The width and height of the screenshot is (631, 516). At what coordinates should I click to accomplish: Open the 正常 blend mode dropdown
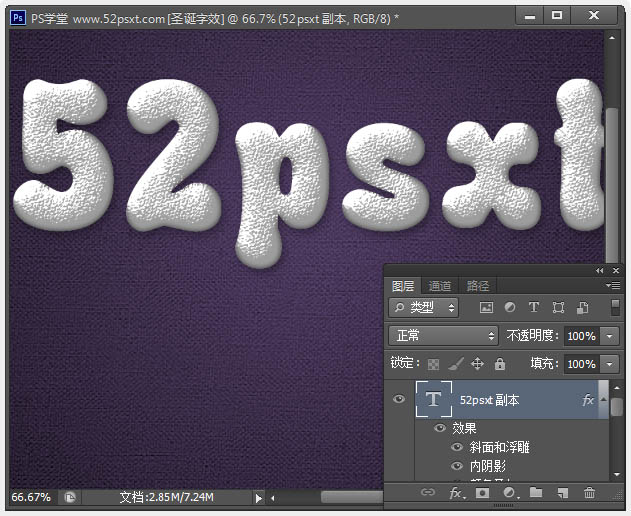tap(443, 336)
